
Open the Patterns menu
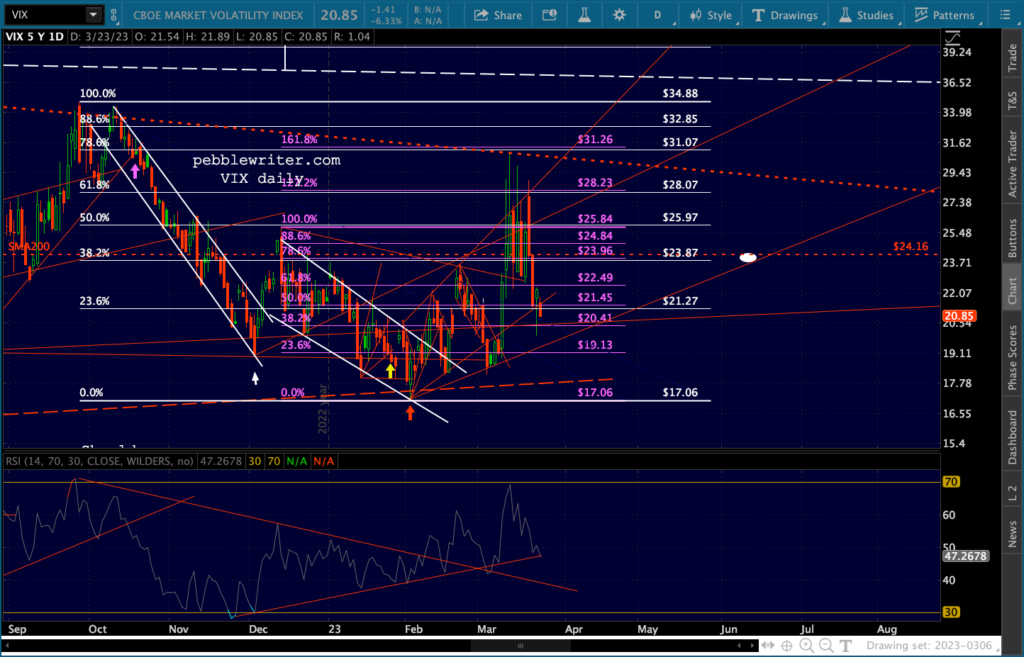944,15
